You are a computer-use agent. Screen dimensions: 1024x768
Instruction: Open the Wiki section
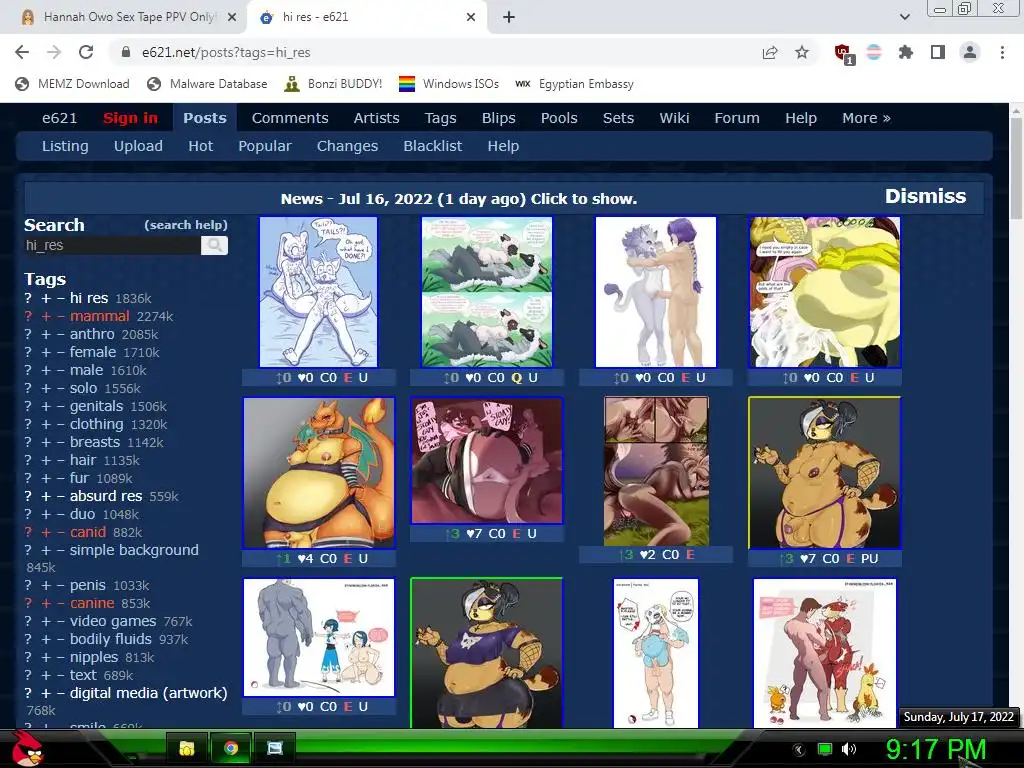674,118
